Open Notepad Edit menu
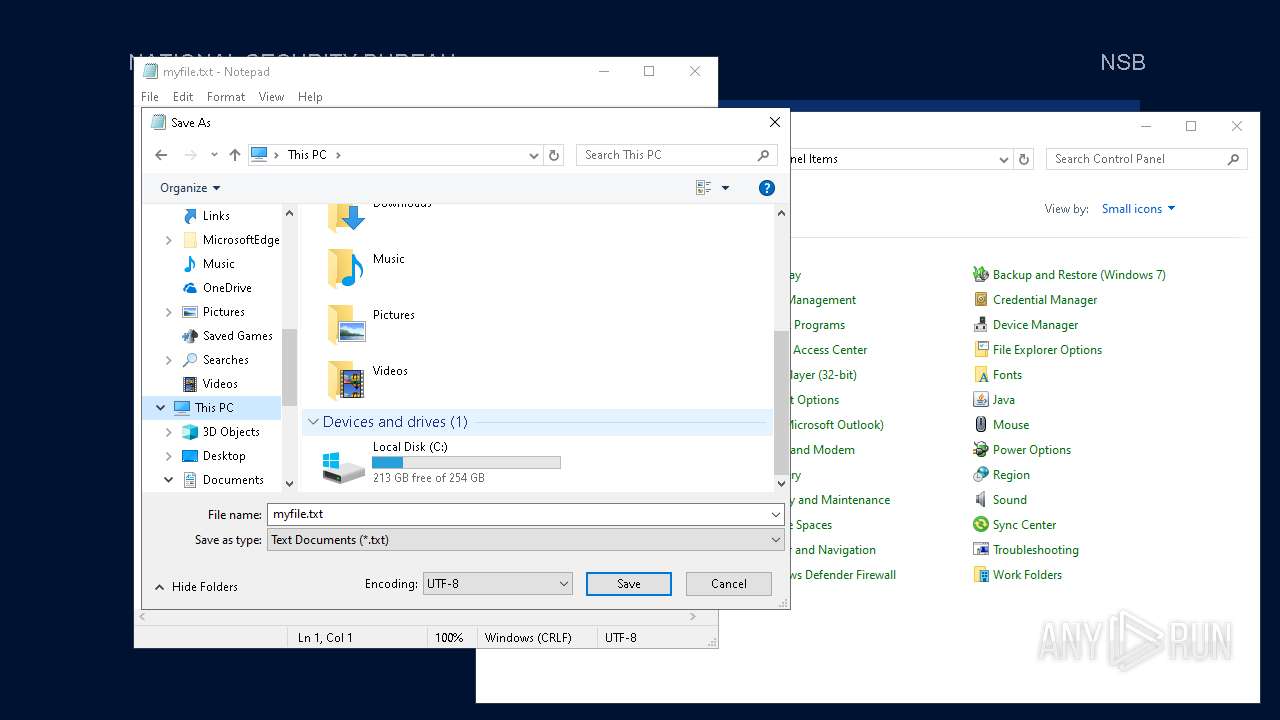1280x720 pixels. tap(183, 97)
